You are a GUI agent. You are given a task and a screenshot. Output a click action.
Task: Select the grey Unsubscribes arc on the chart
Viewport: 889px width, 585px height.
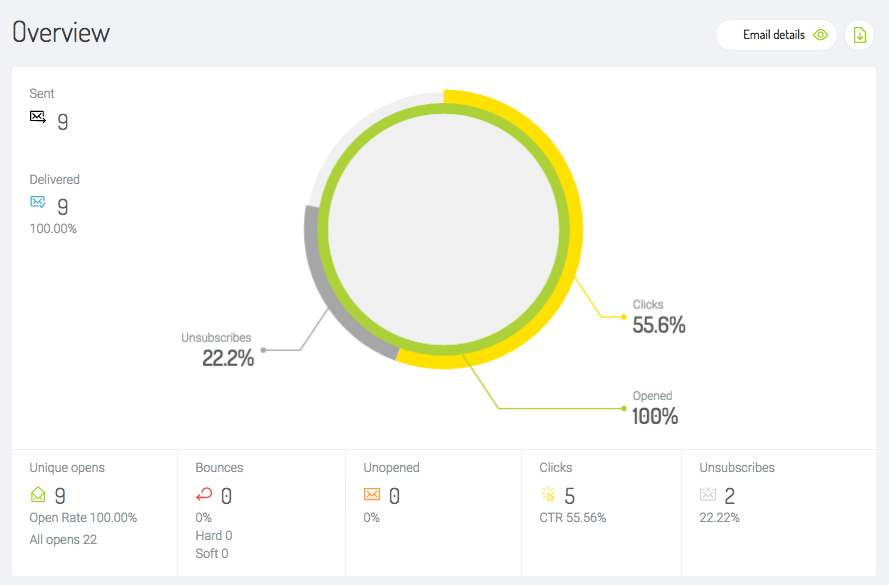[x=321, y=295]
